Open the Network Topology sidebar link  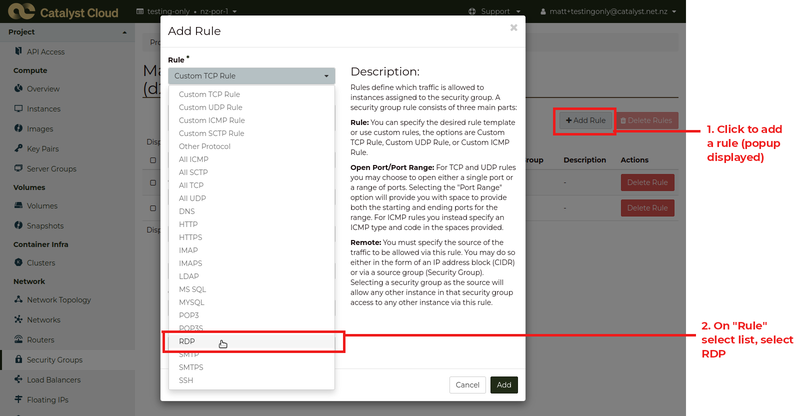tap(59, 300)
